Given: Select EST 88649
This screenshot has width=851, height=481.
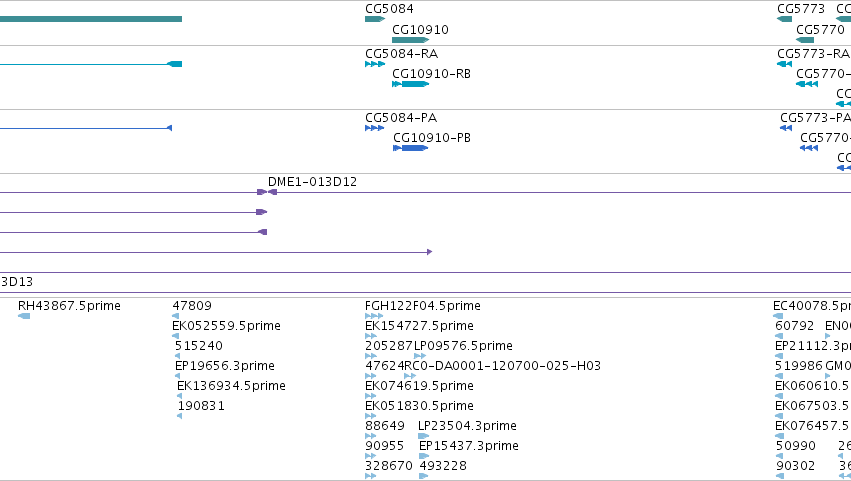Looking at the screenshot, I should (385, 426).
